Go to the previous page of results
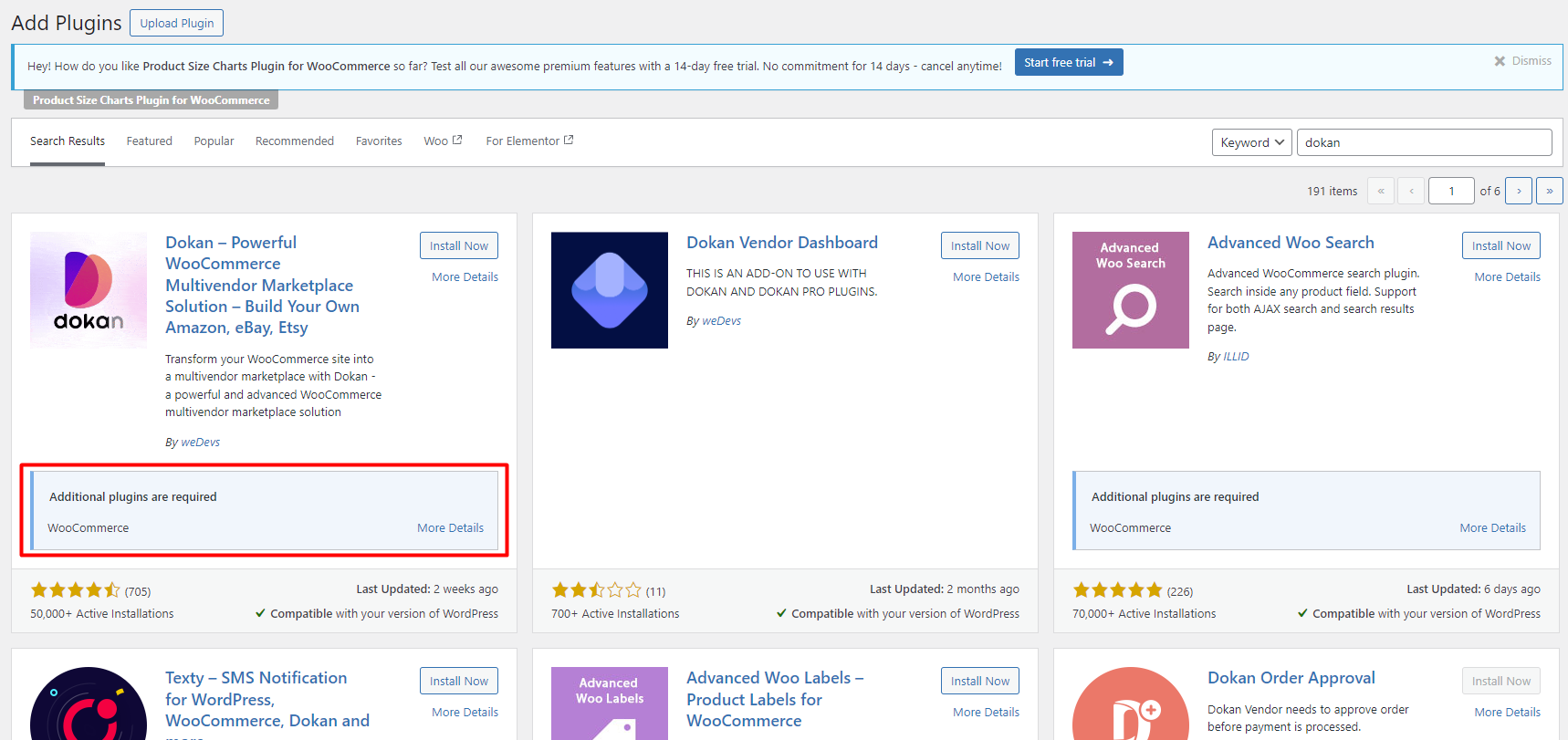The width and height of the screenshot is (1568, 740). pos(1411,191)
